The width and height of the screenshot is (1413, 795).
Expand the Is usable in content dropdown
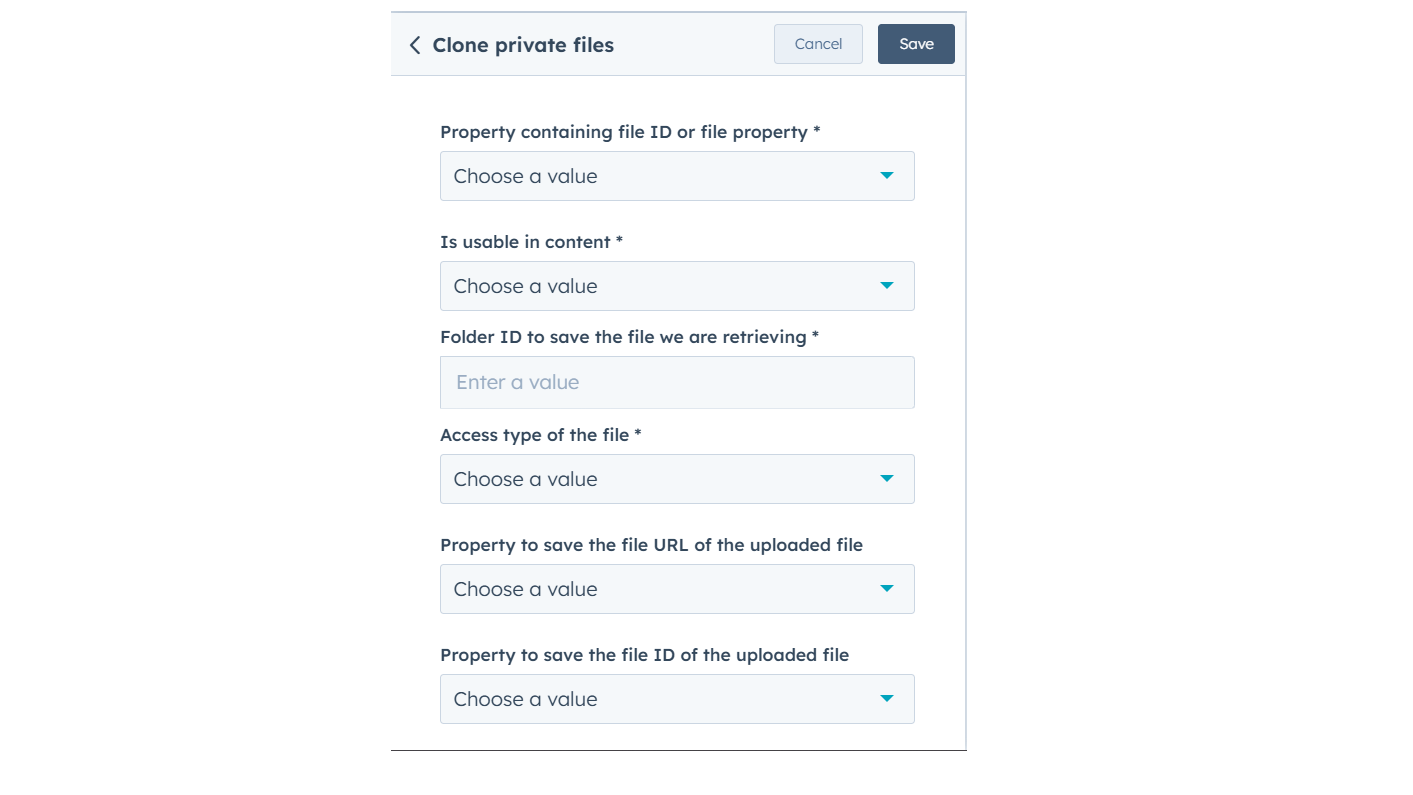click(660, 286)
